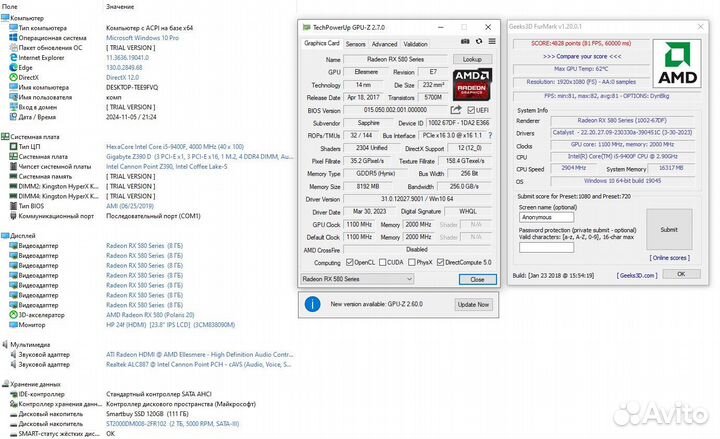Open HexaCore Intel Core i5-9400F link
Image resolution: width=720 pixels, height=439 pixels.
click(x=175, y=146)
